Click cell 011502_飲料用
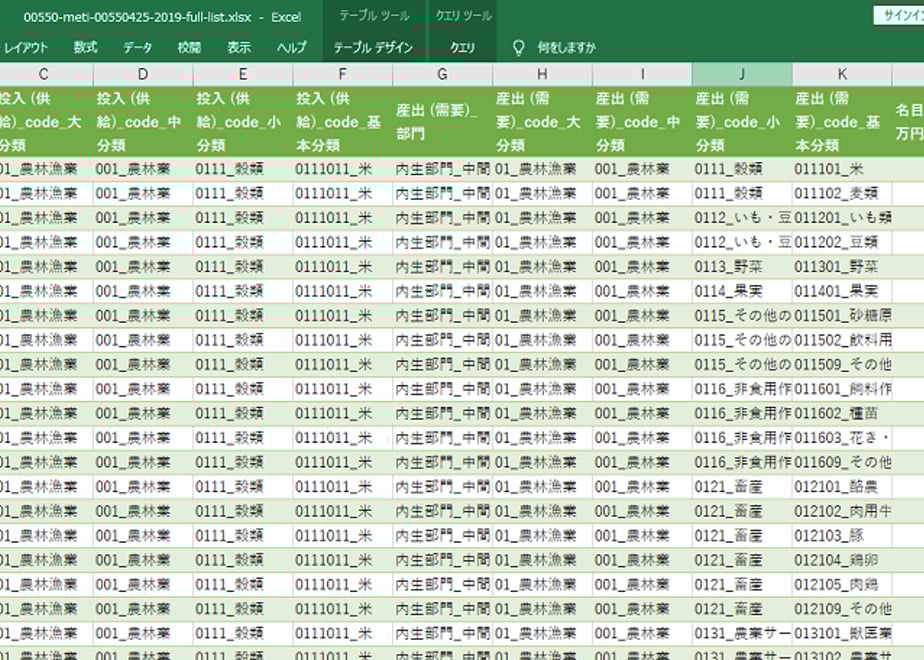Image resolution: width=924 pixels, height=660 pixels. 842,340
